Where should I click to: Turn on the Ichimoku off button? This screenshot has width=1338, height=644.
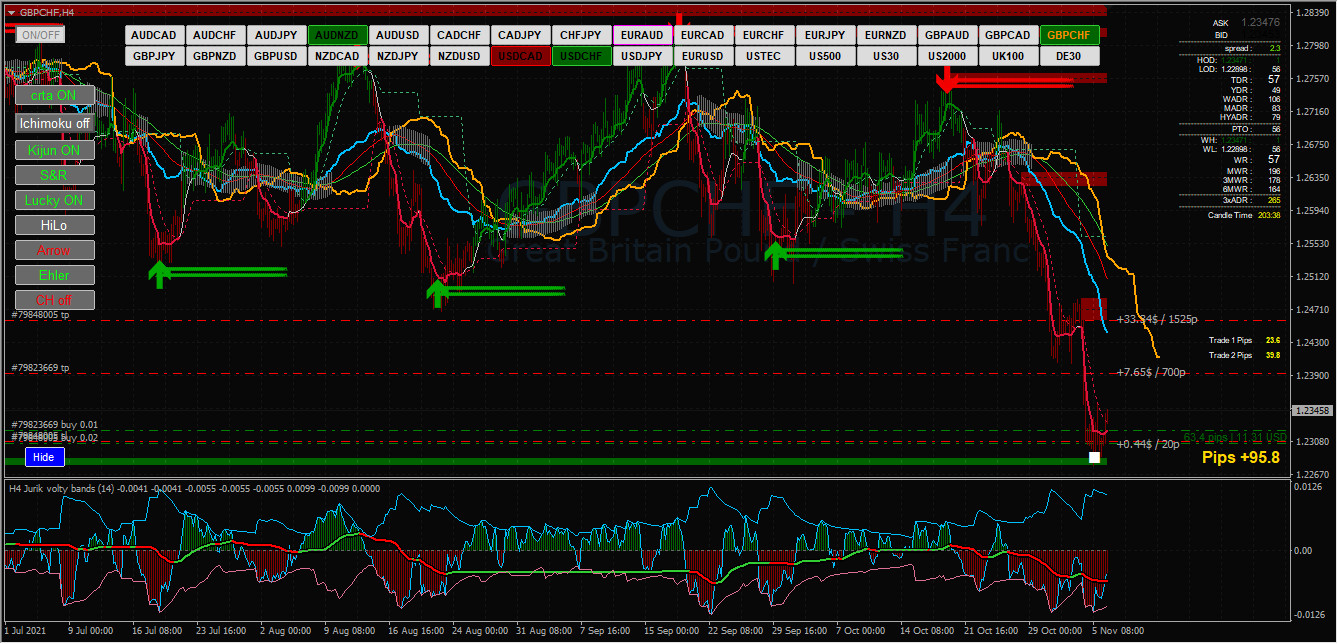click(55, 124)
